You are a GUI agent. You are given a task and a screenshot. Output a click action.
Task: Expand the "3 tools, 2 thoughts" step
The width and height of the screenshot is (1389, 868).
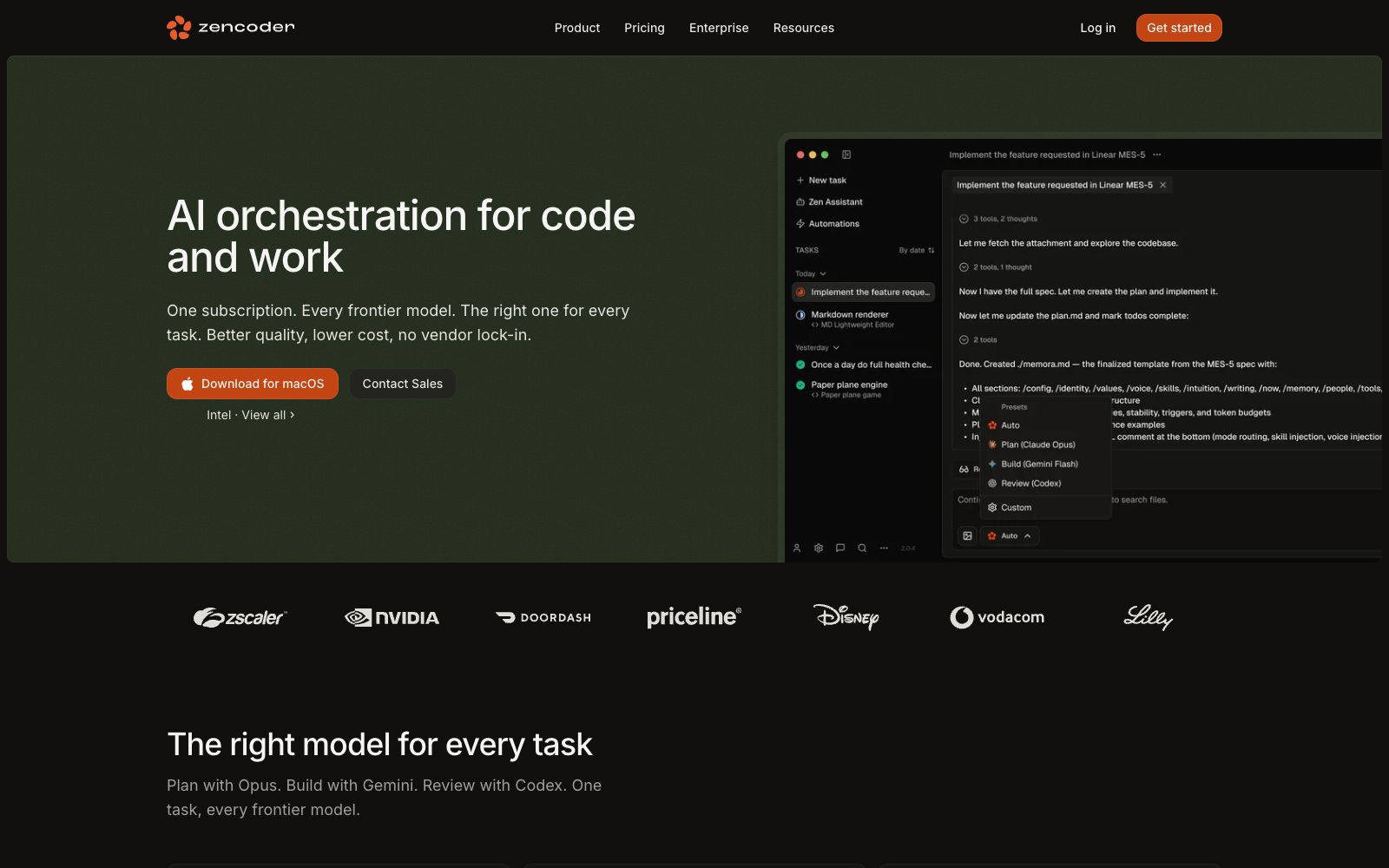click(x=998, y=219)
